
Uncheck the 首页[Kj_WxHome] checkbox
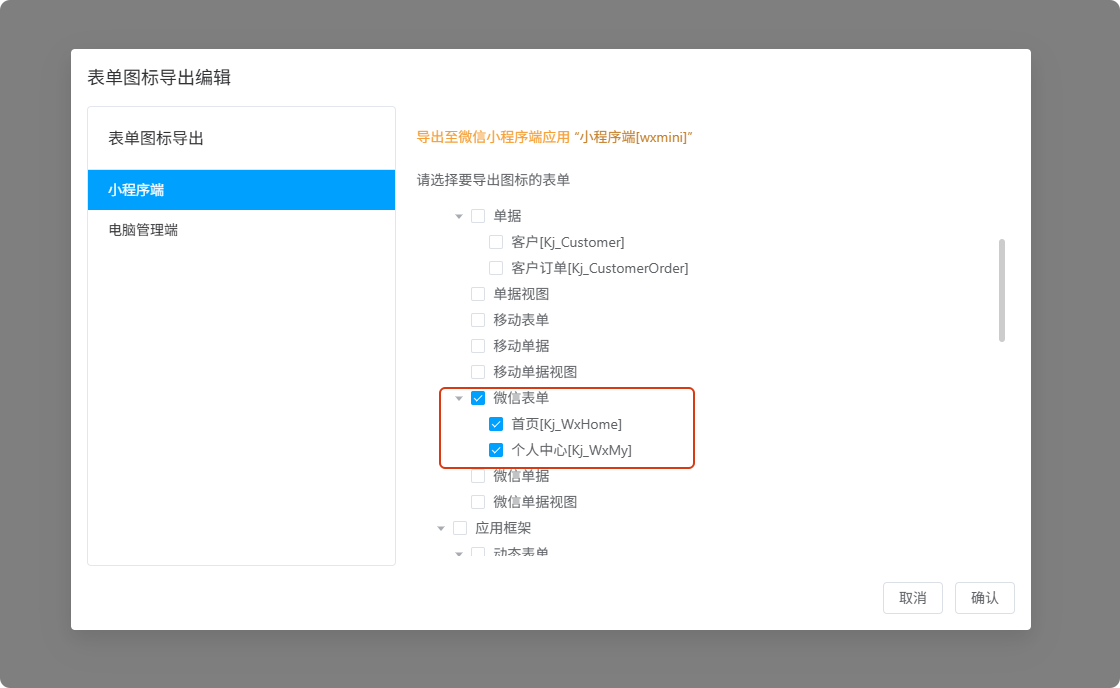(496, 424)
